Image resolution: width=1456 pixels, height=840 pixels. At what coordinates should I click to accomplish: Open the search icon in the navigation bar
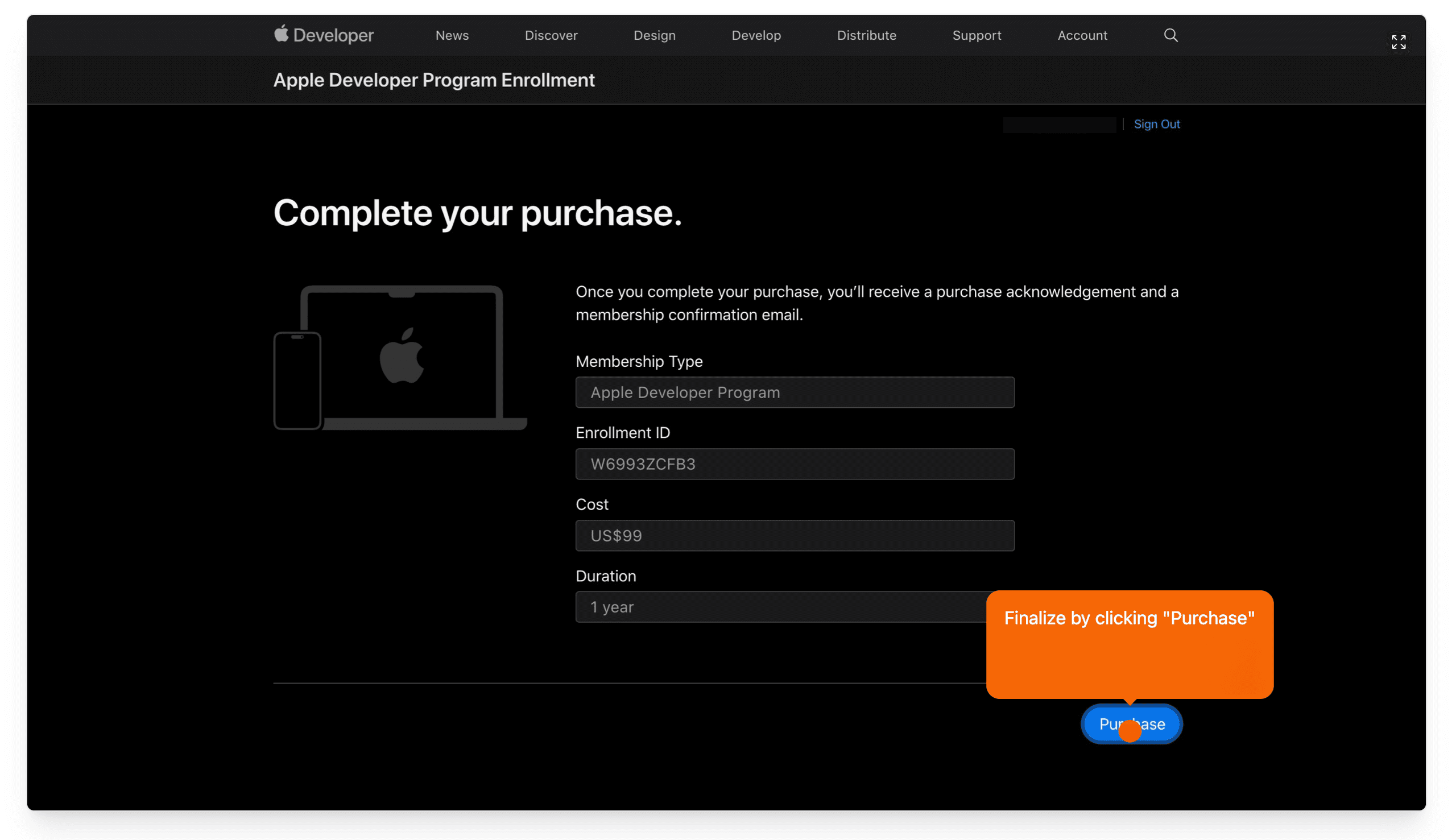pyautogui.click(x=1170, y=35)
